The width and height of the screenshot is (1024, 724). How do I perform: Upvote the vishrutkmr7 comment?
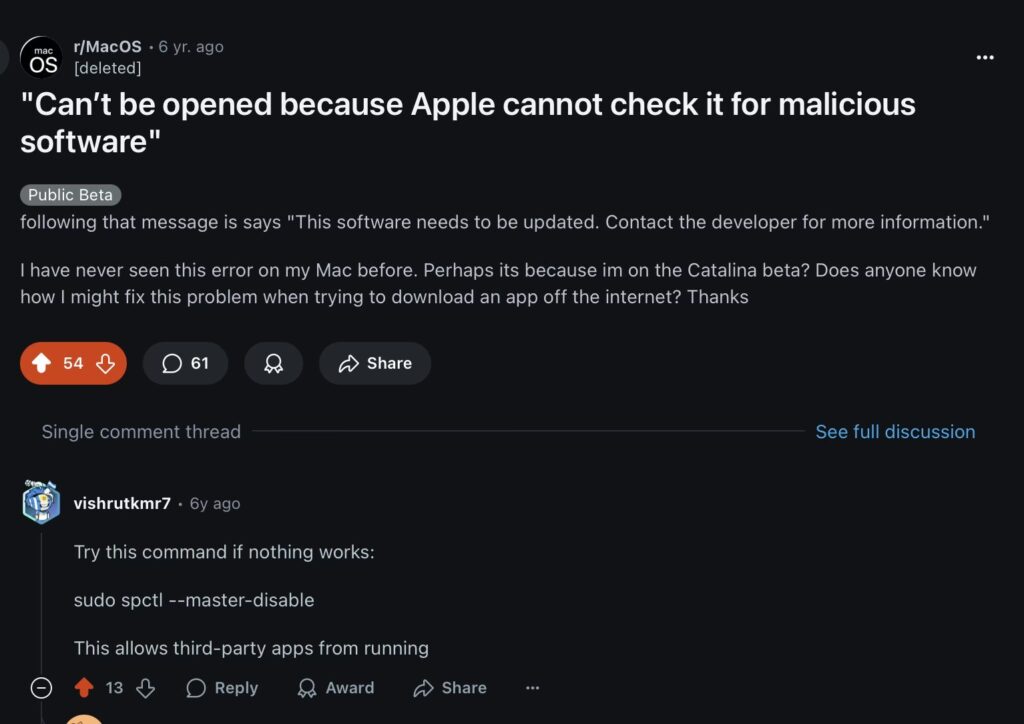(84, 688)
